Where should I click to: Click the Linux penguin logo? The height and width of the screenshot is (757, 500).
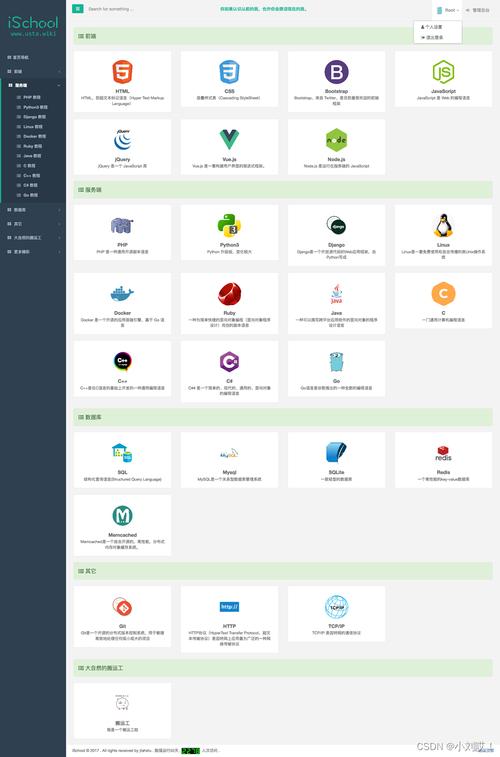click(443, 225)
